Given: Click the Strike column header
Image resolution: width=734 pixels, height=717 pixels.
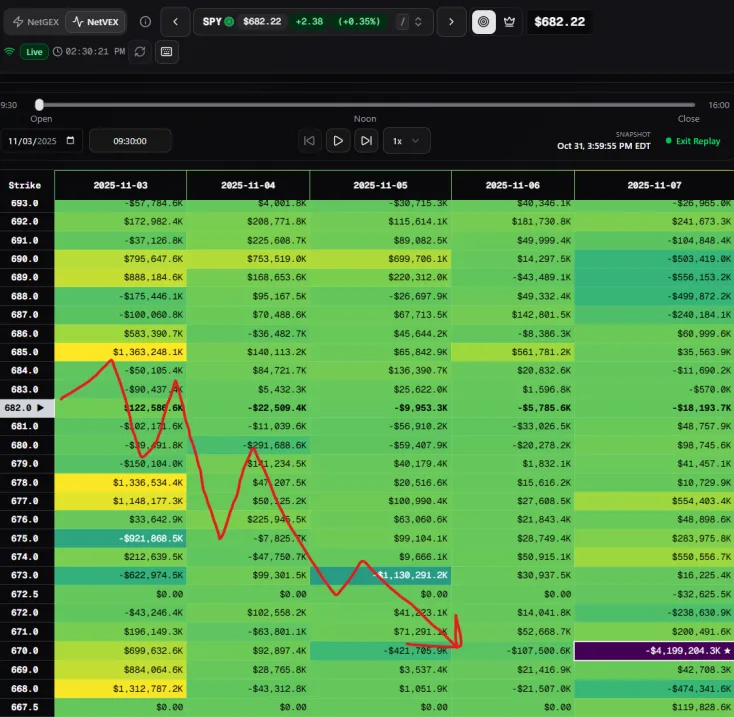Looking at the screenshot, I should (24, 185).
